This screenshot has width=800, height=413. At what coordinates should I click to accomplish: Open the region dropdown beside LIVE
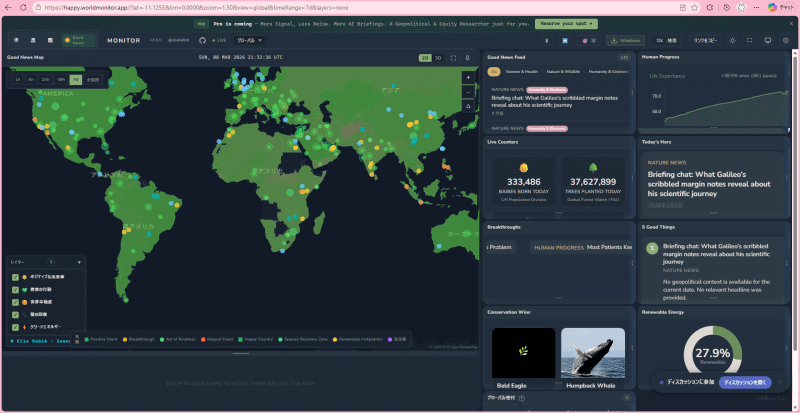tap(248, 40)
